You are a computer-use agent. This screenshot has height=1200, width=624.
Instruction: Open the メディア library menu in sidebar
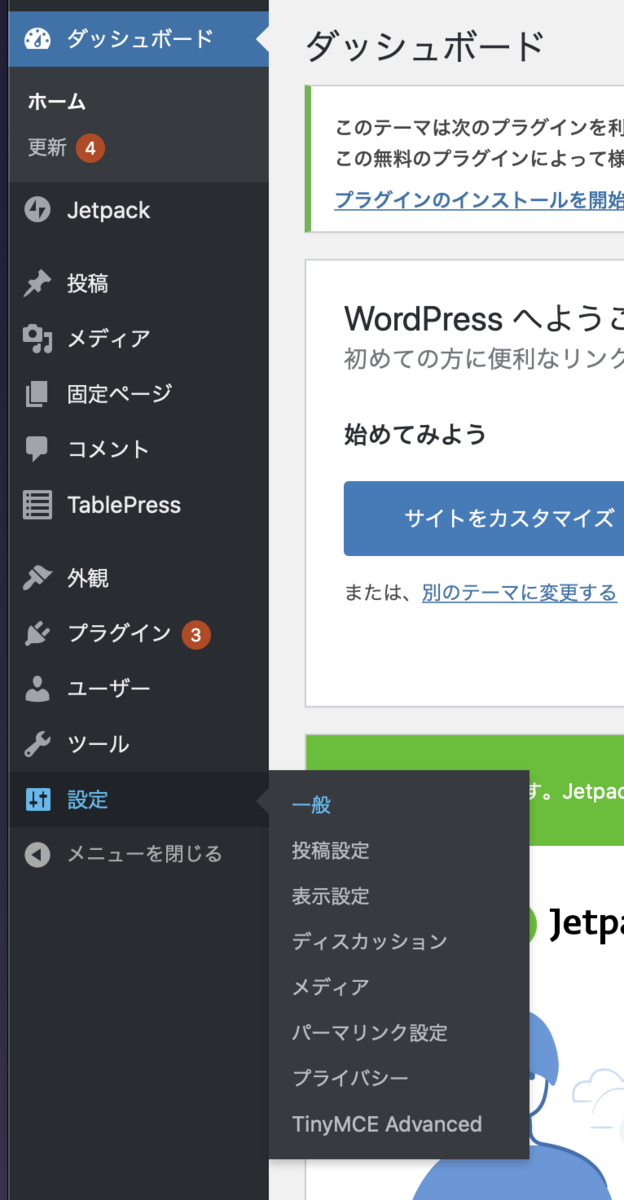tap(139, 339)
